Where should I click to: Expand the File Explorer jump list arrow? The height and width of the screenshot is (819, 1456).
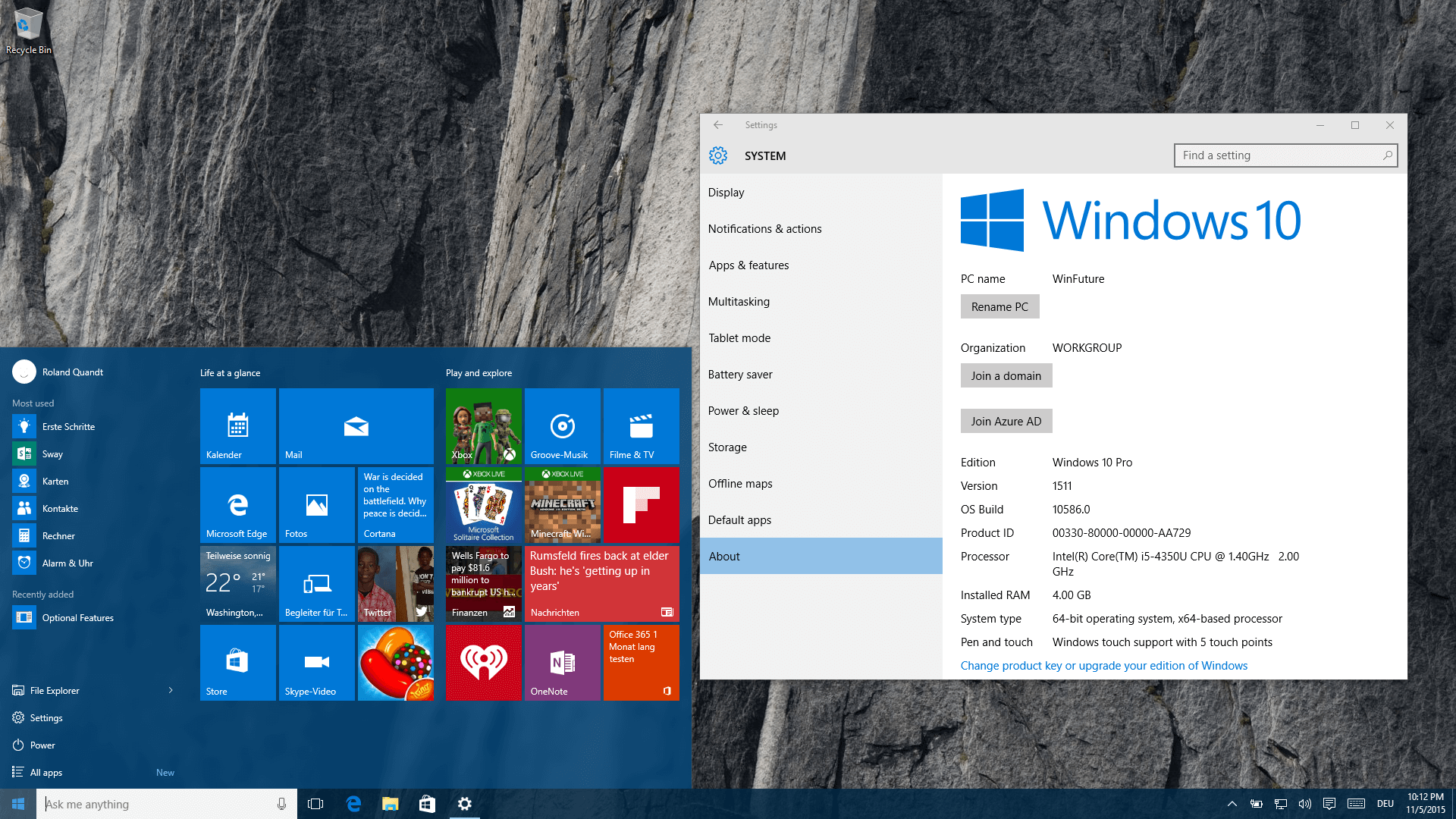click(x=171, y=690)
